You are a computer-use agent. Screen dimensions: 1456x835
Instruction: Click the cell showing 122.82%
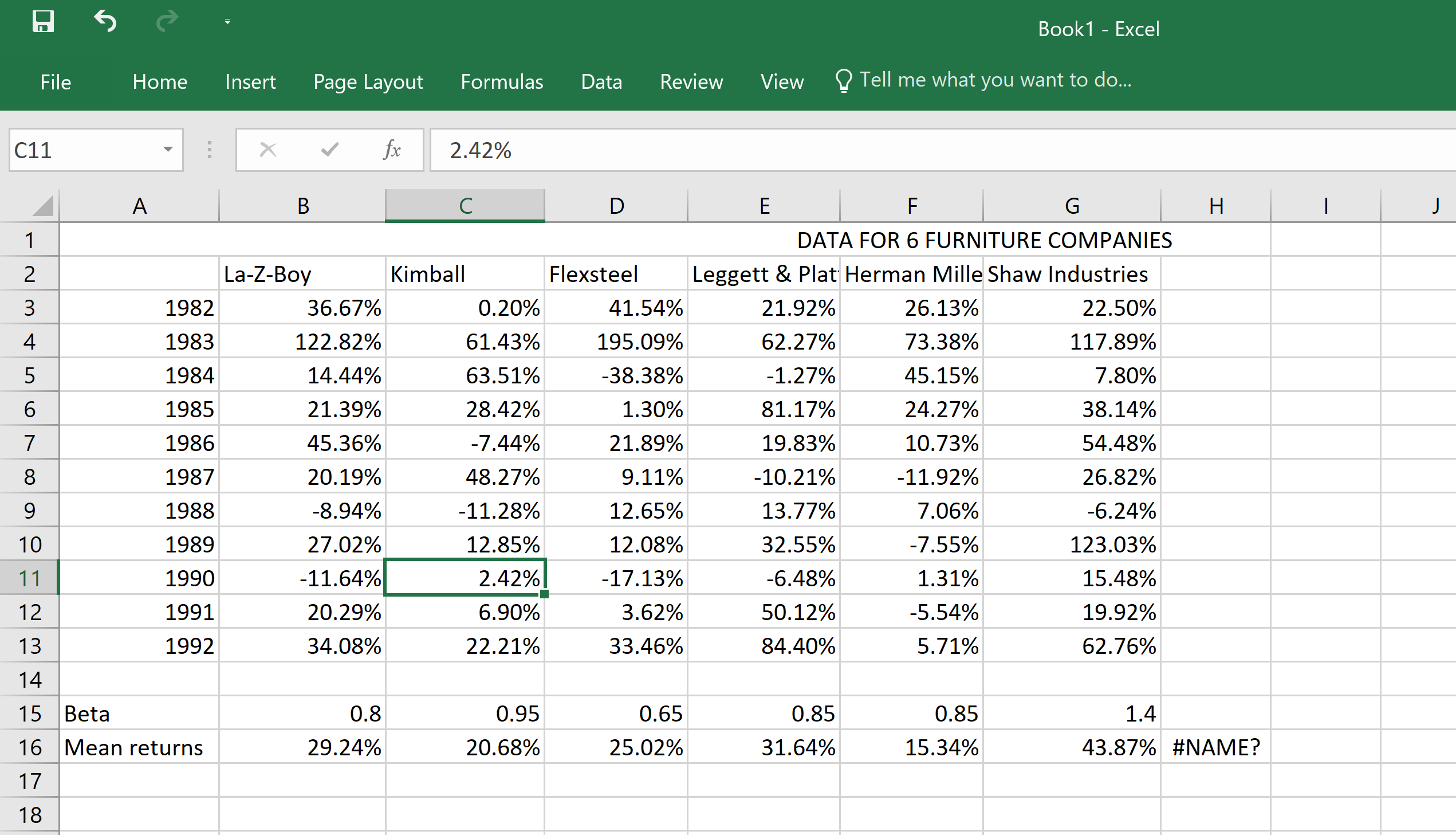pos(302,341)
